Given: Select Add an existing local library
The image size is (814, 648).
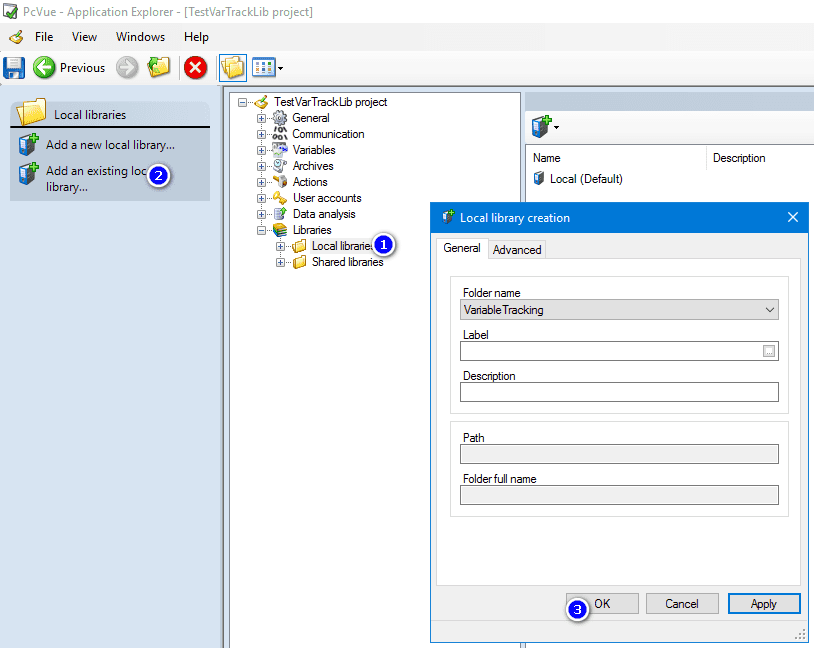Looking at the screenshot, I should pyautogui.click(x=96, y=179).
